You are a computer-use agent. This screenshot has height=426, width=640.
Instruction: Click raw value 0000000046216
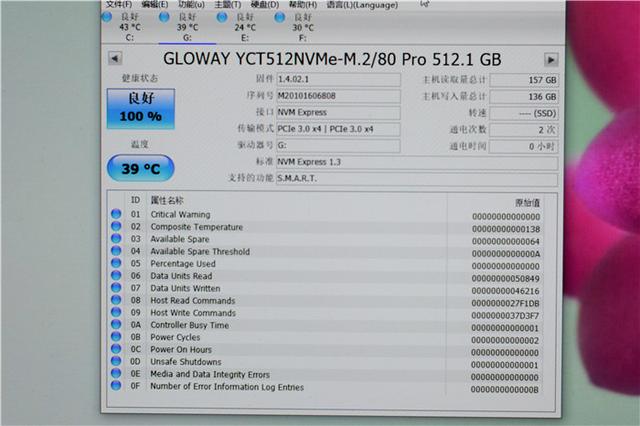[x=506, y=291]
